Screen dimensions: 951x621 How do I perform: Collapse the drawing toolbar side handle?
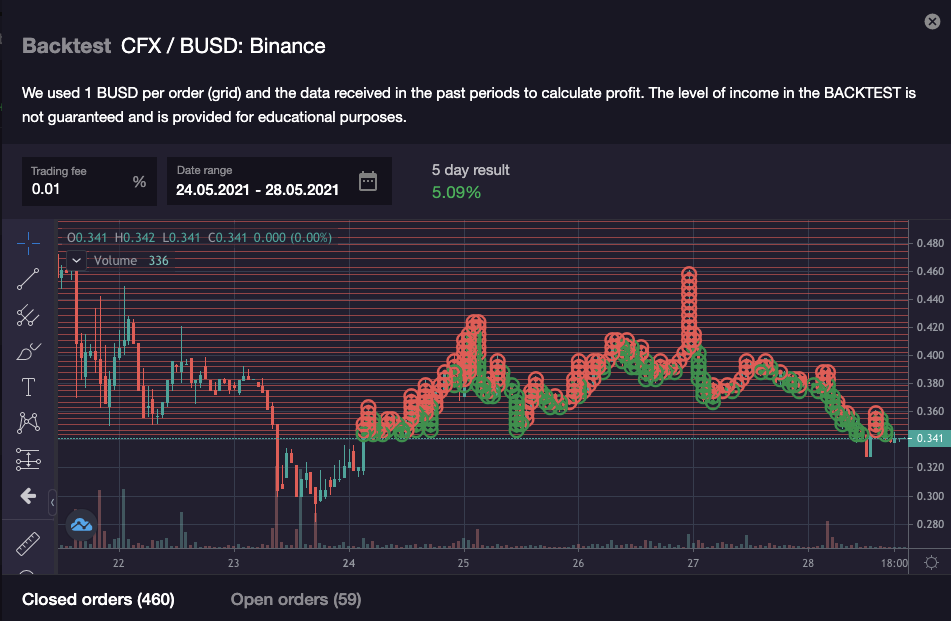(x=53, y=502)
